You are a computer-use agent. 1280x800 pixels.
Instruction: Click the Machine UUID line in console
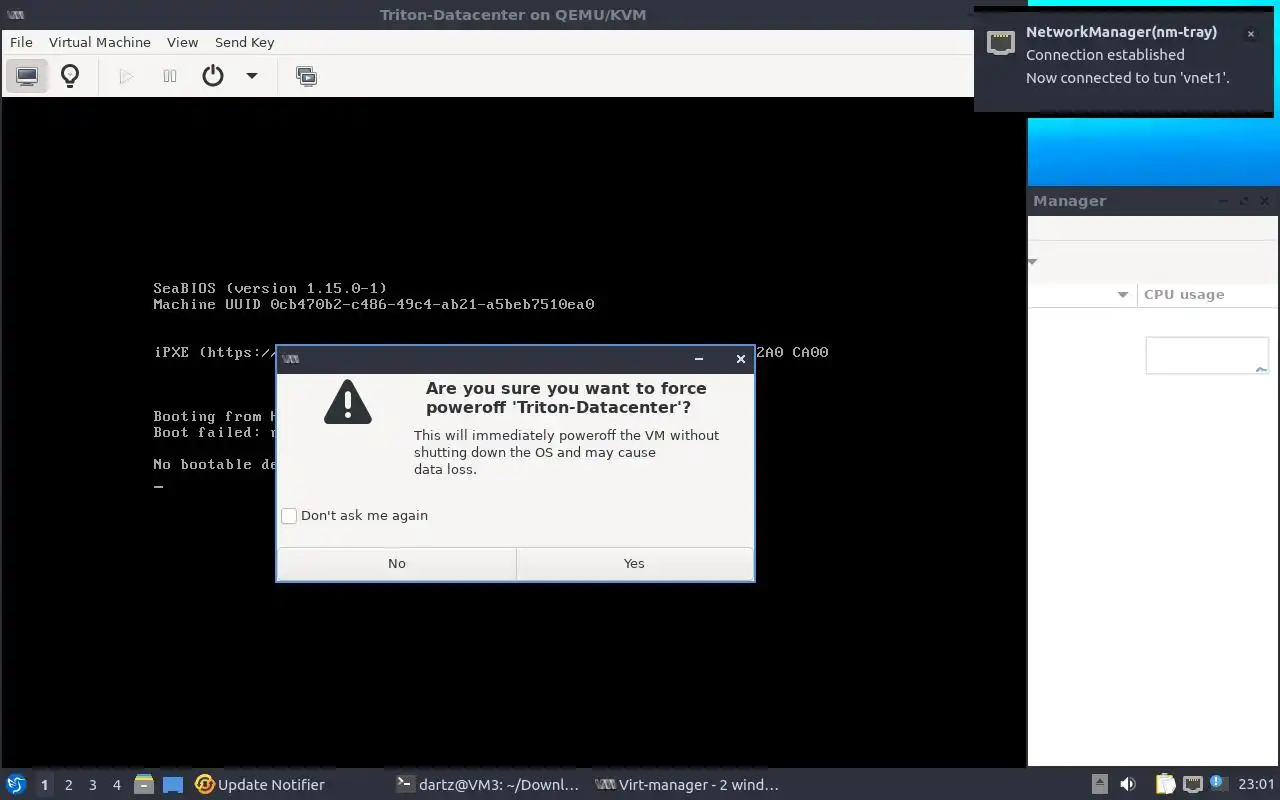tap(374, 304)
